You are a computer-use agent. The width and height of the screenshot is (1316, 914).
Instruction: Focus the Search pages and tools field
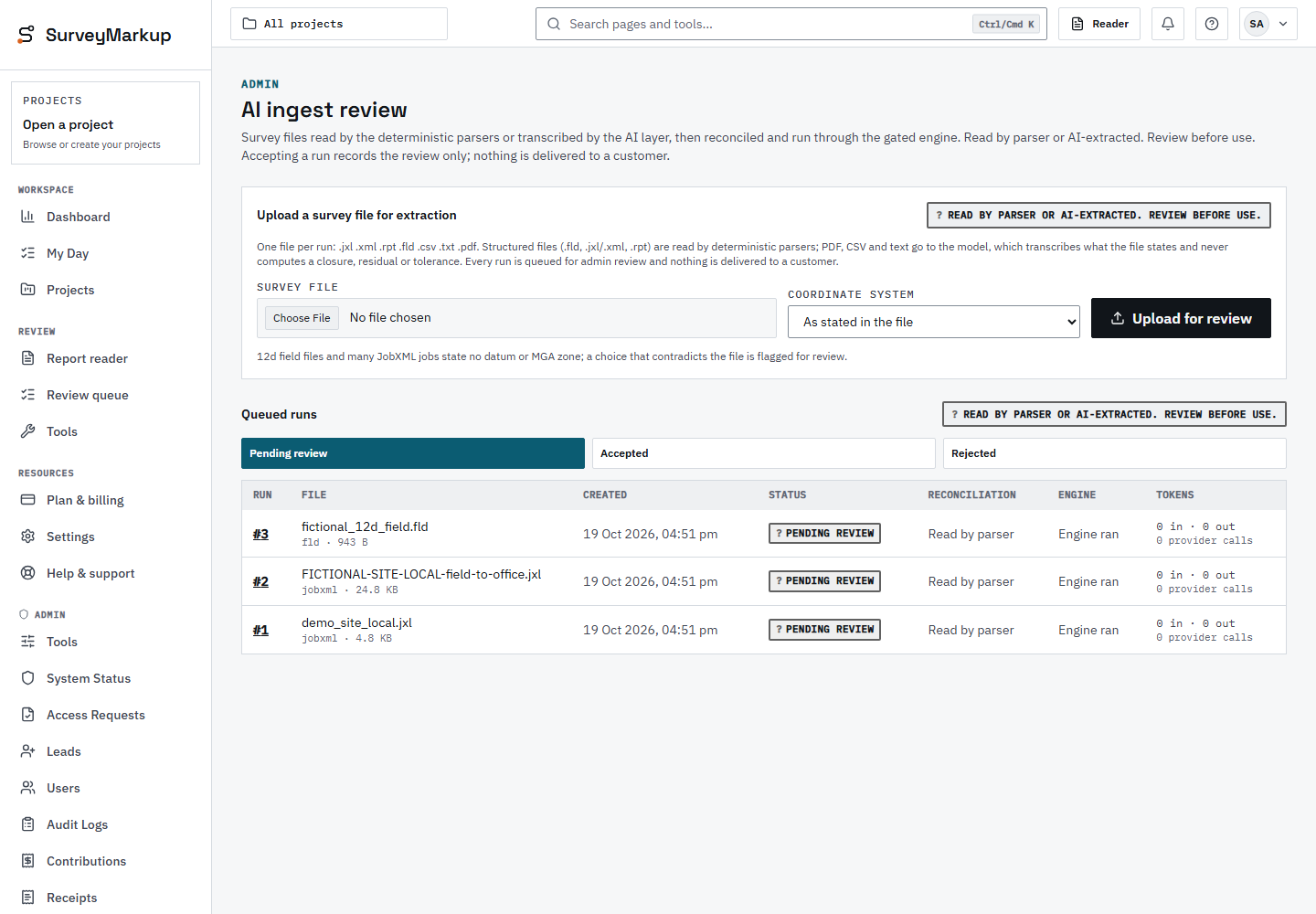click(791, 24)
